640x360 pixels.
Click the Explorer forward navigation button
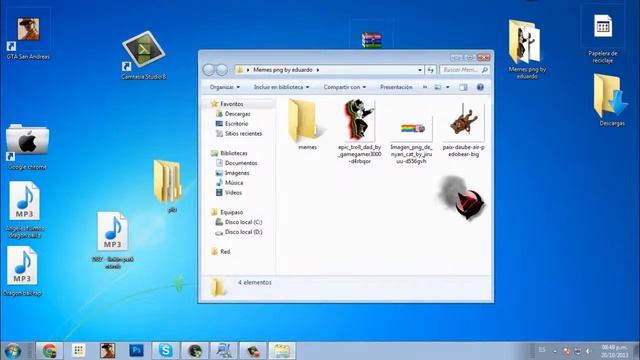222,70
